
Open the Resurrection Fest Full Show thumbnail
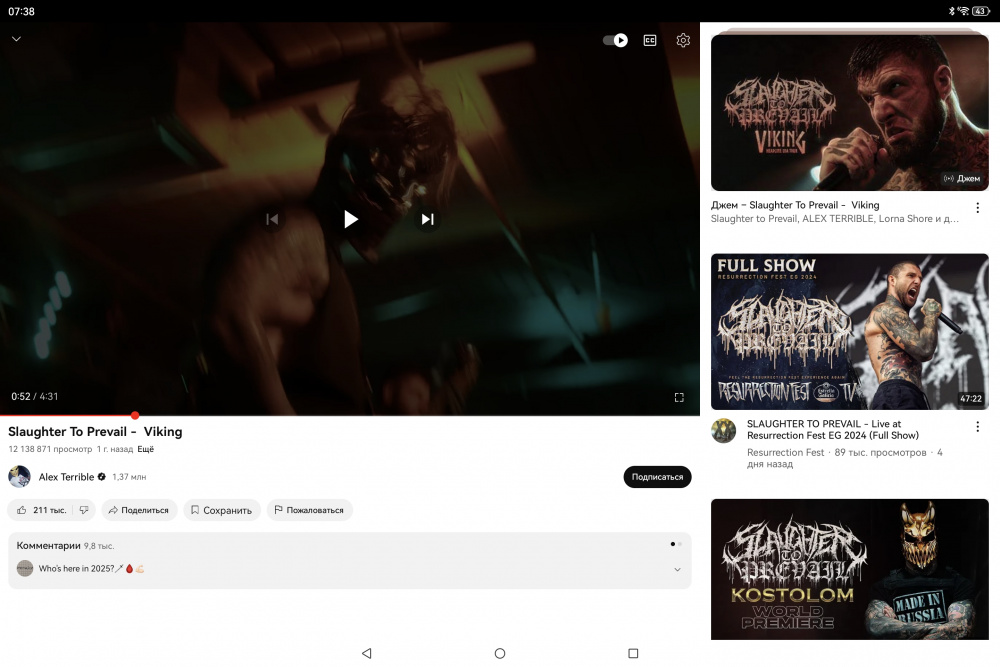coord(849,331)
